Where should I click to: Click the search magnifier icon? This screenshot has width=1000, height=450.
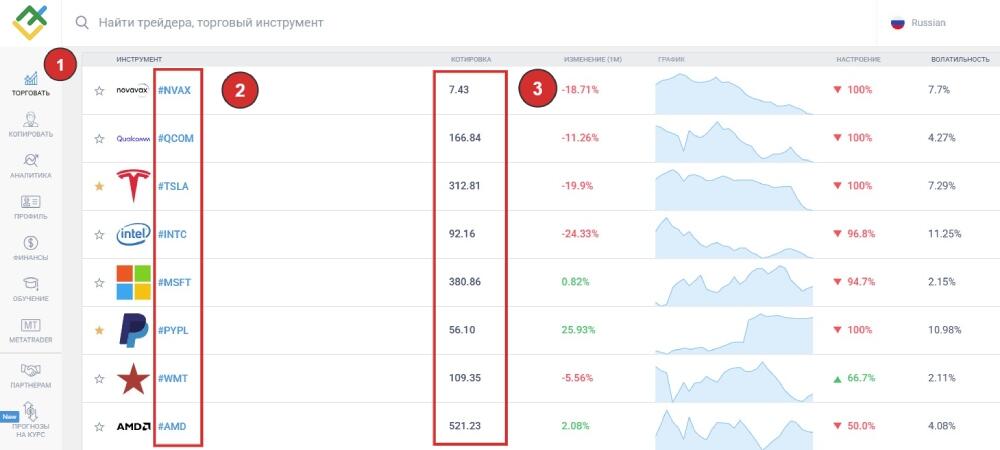click(82, 23)
